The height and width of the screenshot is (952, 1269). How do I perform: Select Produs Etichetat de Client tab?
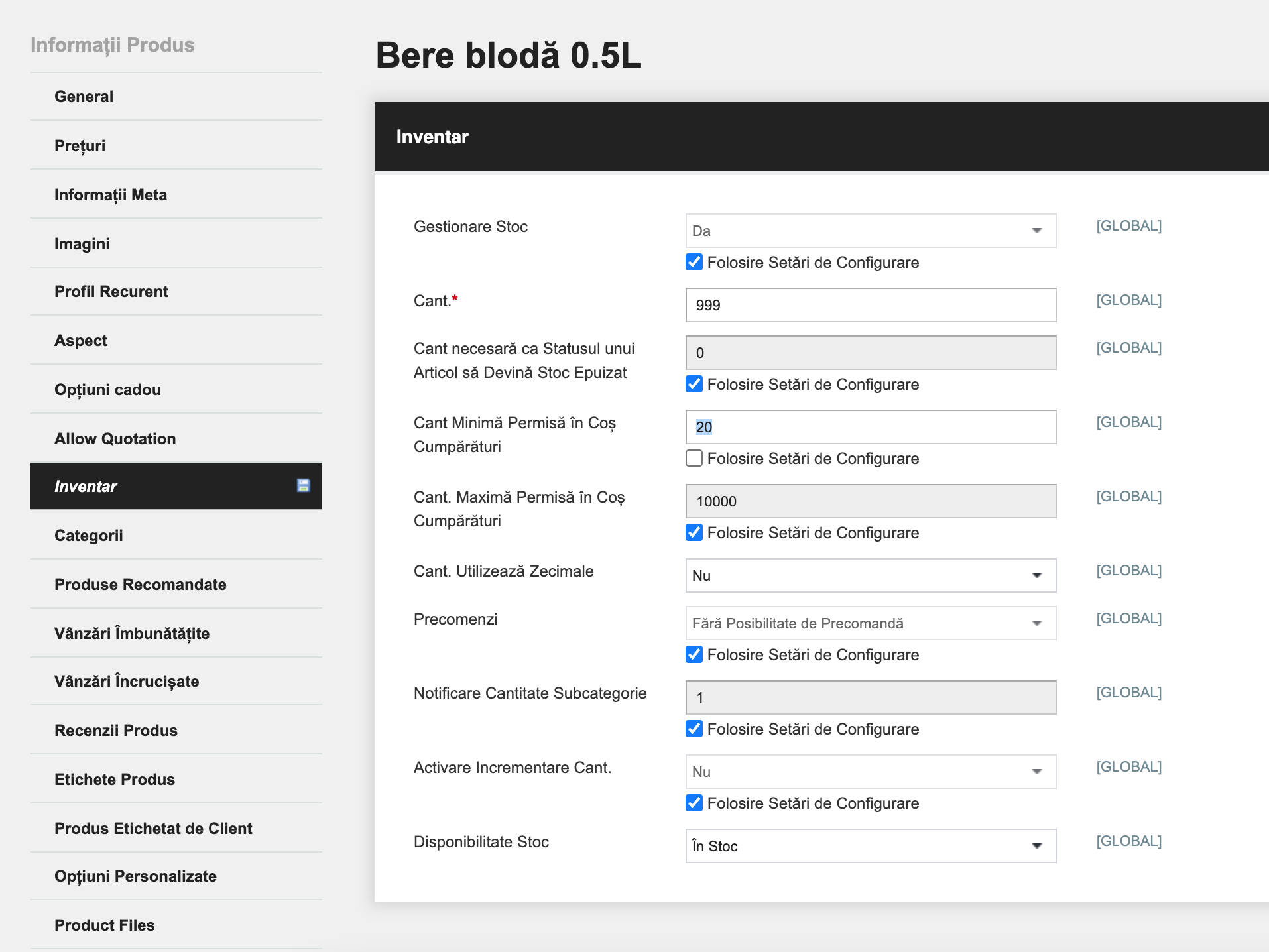pyautogui.click(x=176, y=829)
